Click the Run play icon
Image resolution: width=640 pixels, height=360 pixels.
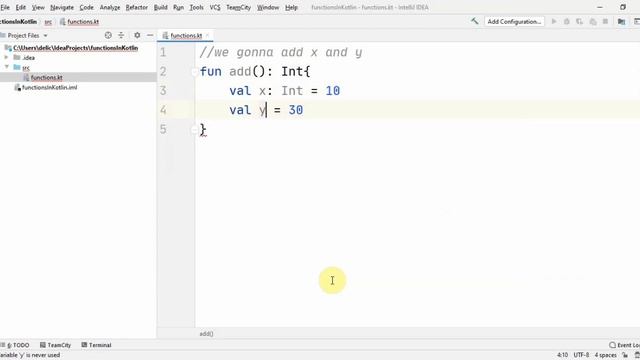pos(554,22)
